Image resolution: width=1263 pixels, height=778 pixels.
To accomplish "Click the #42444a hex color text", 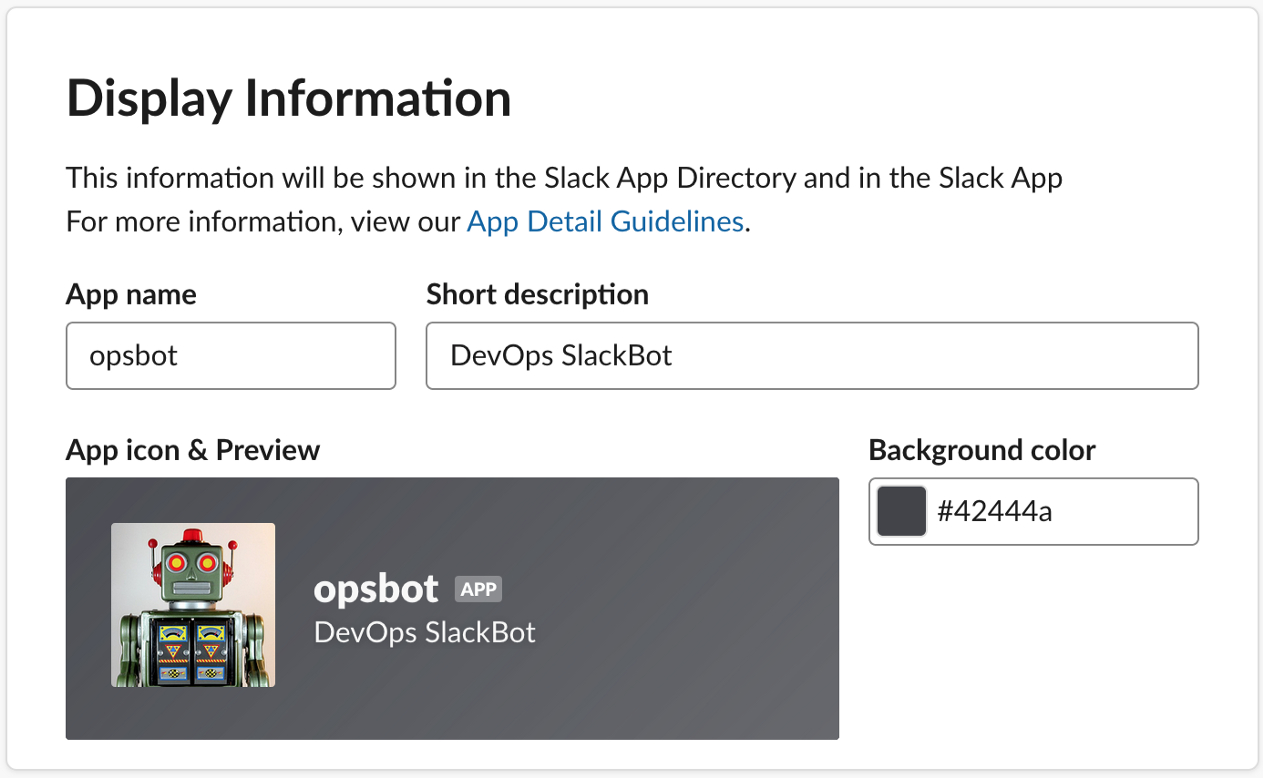I will click(x=994, y=512).
